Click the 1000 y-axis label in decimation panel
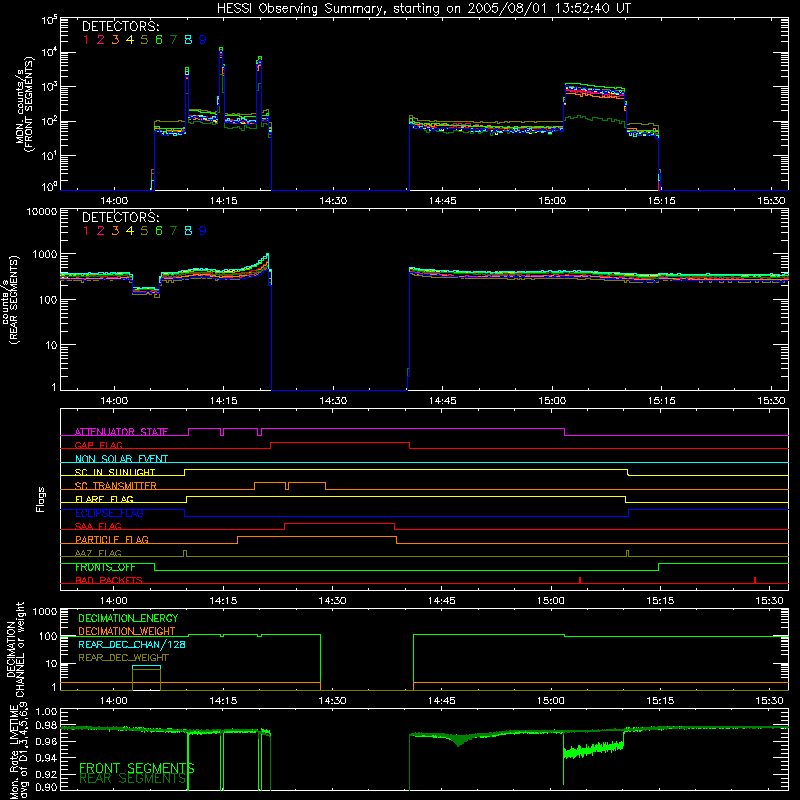 [x=44, y=611]
